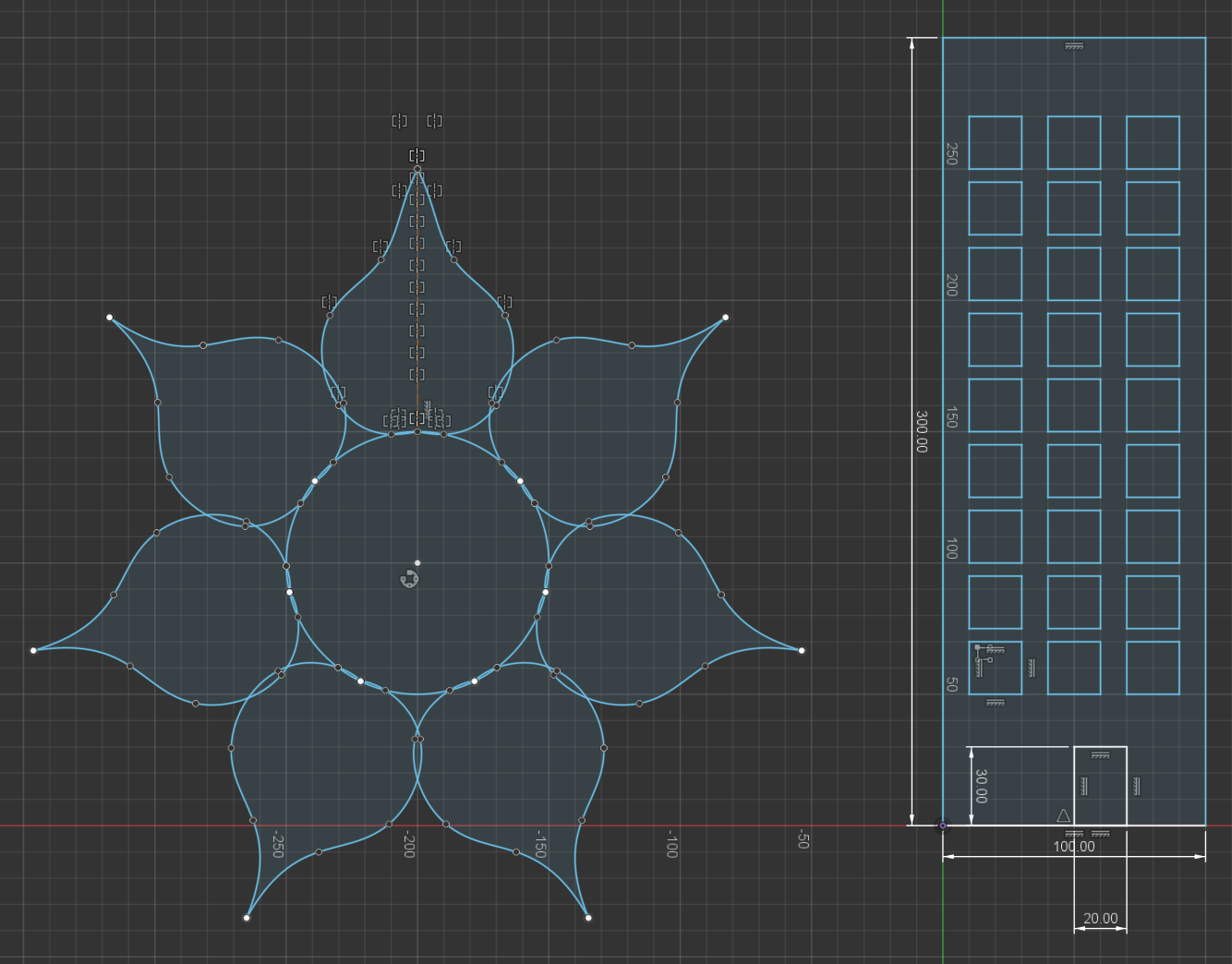1232x964 pixels.
Task: Click horizontal constraint icon inside door's top edge
Action: [1100, 755]
